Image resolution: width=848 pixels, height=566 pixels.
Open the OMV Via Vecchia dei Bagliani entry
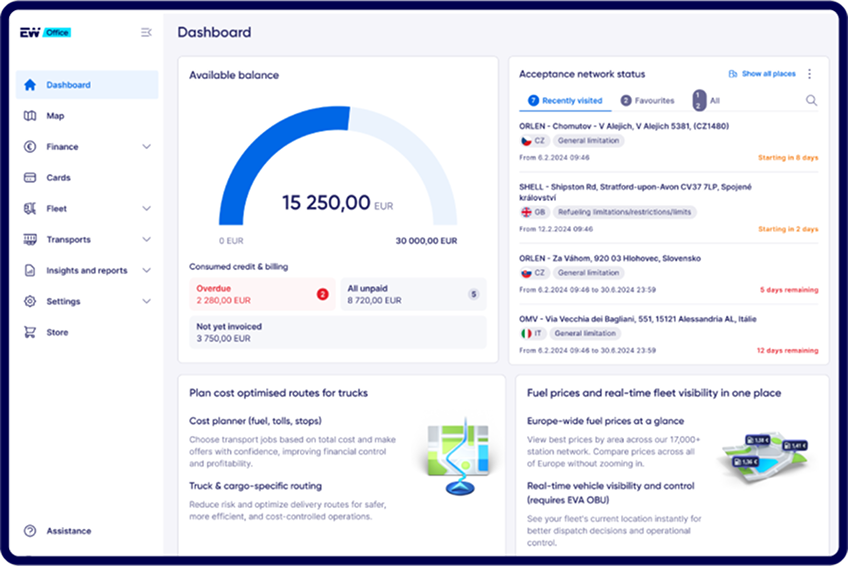point(668,335)
